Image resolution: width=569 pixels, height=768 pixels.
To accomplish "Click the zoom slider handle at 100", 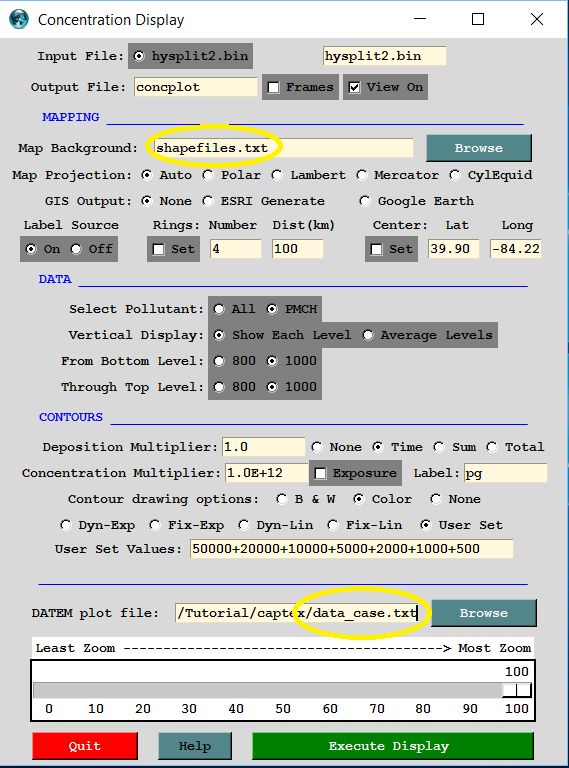I will (x=517, y=690).
